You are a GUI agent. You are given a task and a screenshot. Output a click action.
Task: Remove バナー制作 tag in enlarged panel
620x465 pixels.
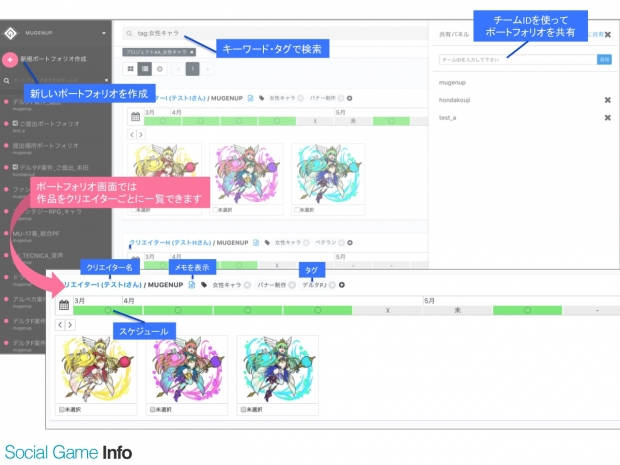point(292,285)
